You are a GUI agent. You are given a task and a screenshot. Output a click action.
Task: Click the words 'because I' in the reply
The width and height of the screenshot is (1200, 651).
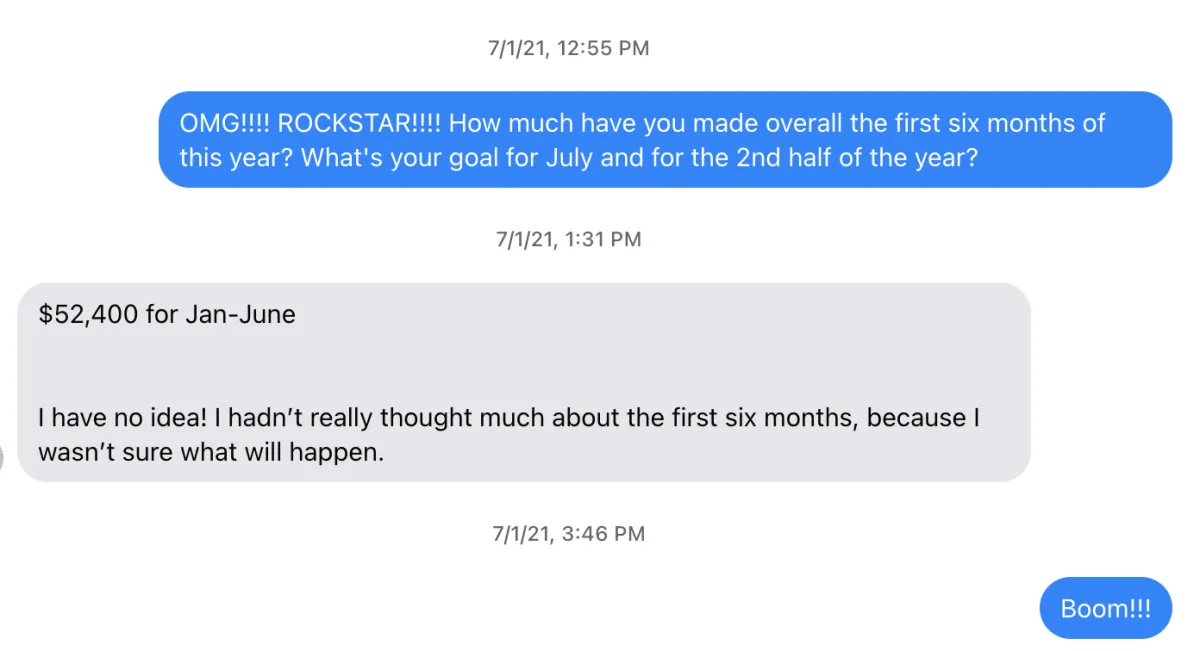923,417
